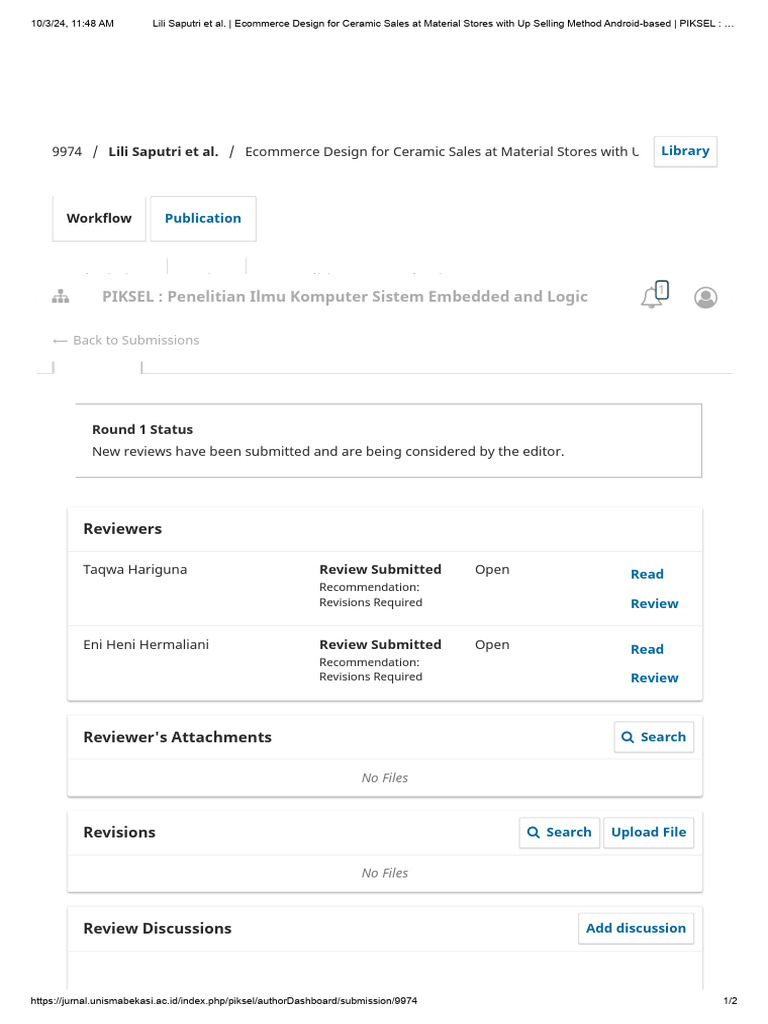The height and width of the screenshot is (1024, 768).
Task: Open the user profile avatar icon
Action: pos(706,298)
